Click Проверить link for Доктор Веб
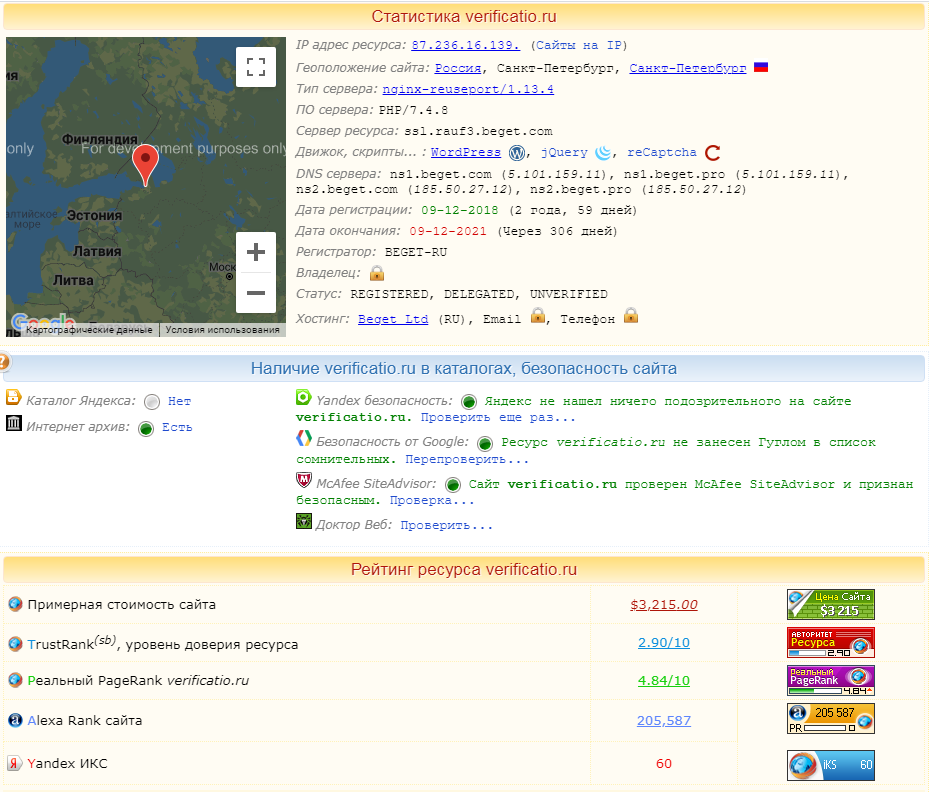The image size is (929, 792). point(447,525)
